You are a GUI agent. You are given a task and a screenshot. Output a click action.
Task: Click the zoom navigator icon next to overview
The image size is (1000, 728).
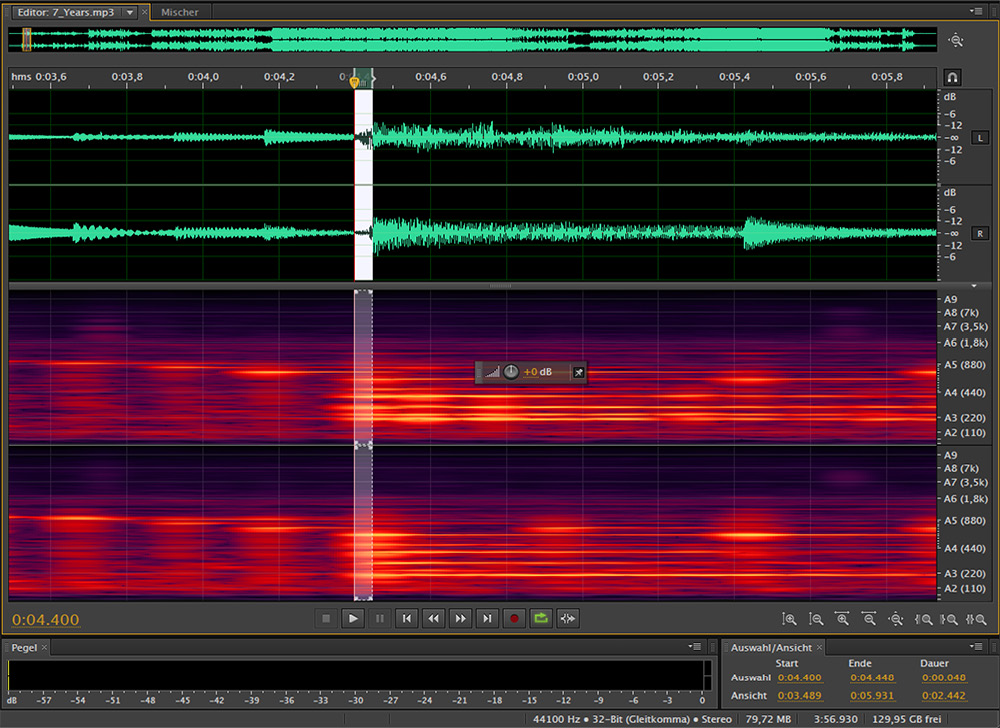pyautogui.click(x=956, y=40)
